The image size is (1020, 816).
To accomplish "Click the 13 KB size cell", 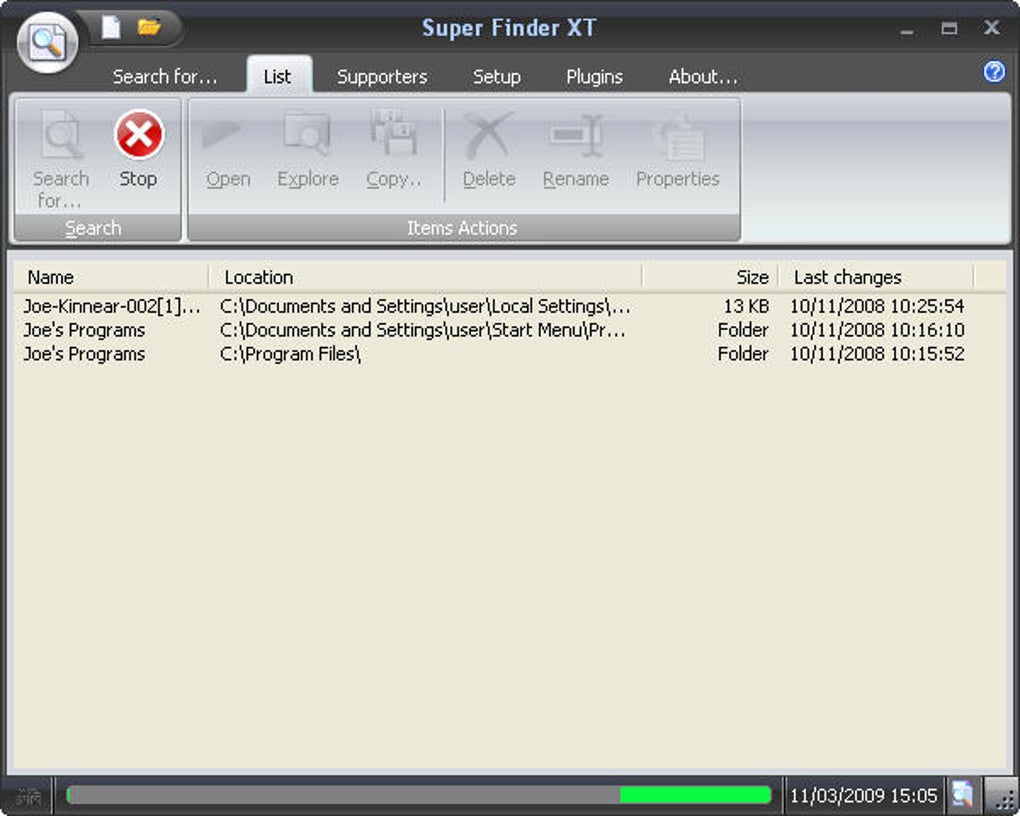I will (x=746, y=306).
